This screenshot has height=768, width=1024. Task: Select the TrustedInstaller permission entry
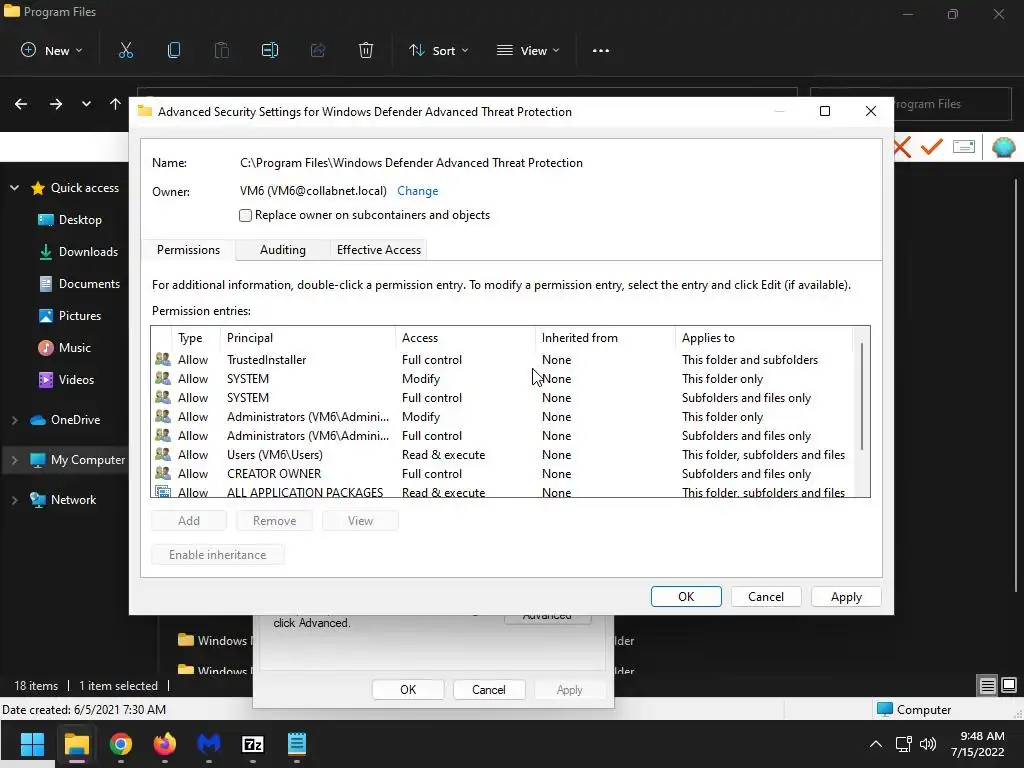[x=502, y=360]
